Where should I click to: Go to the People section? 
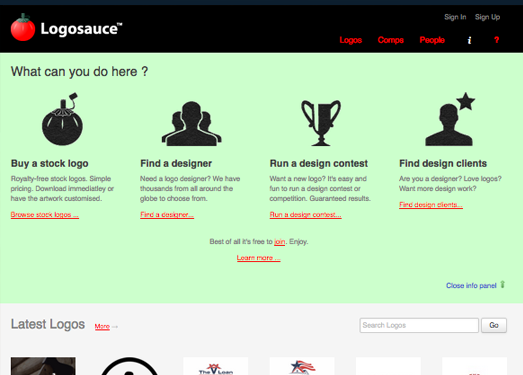(x=432, y=40)
